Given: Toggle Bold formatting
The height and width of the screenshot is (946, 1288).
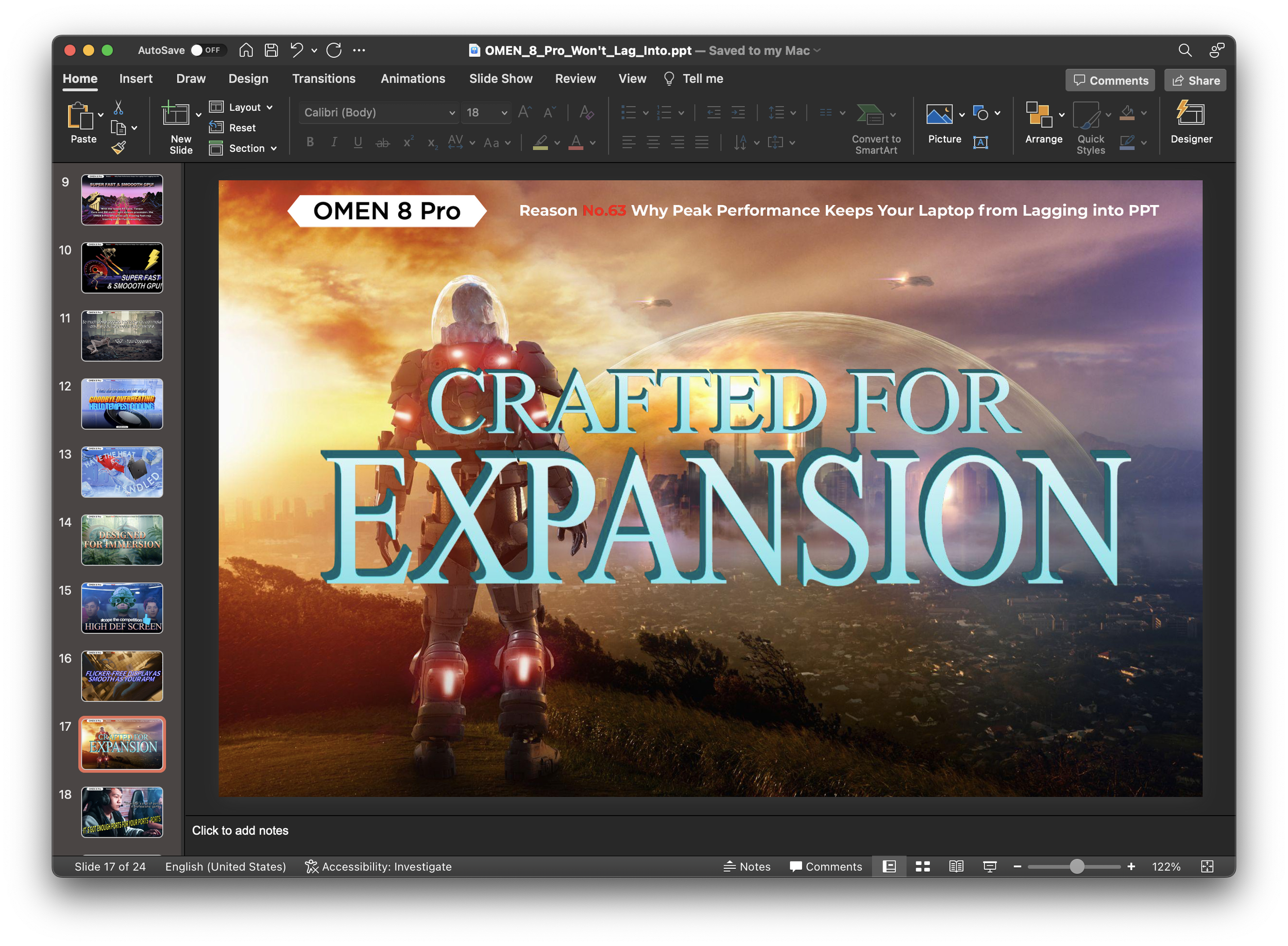Looking at the screenshot, I should (x=310, y=143).
